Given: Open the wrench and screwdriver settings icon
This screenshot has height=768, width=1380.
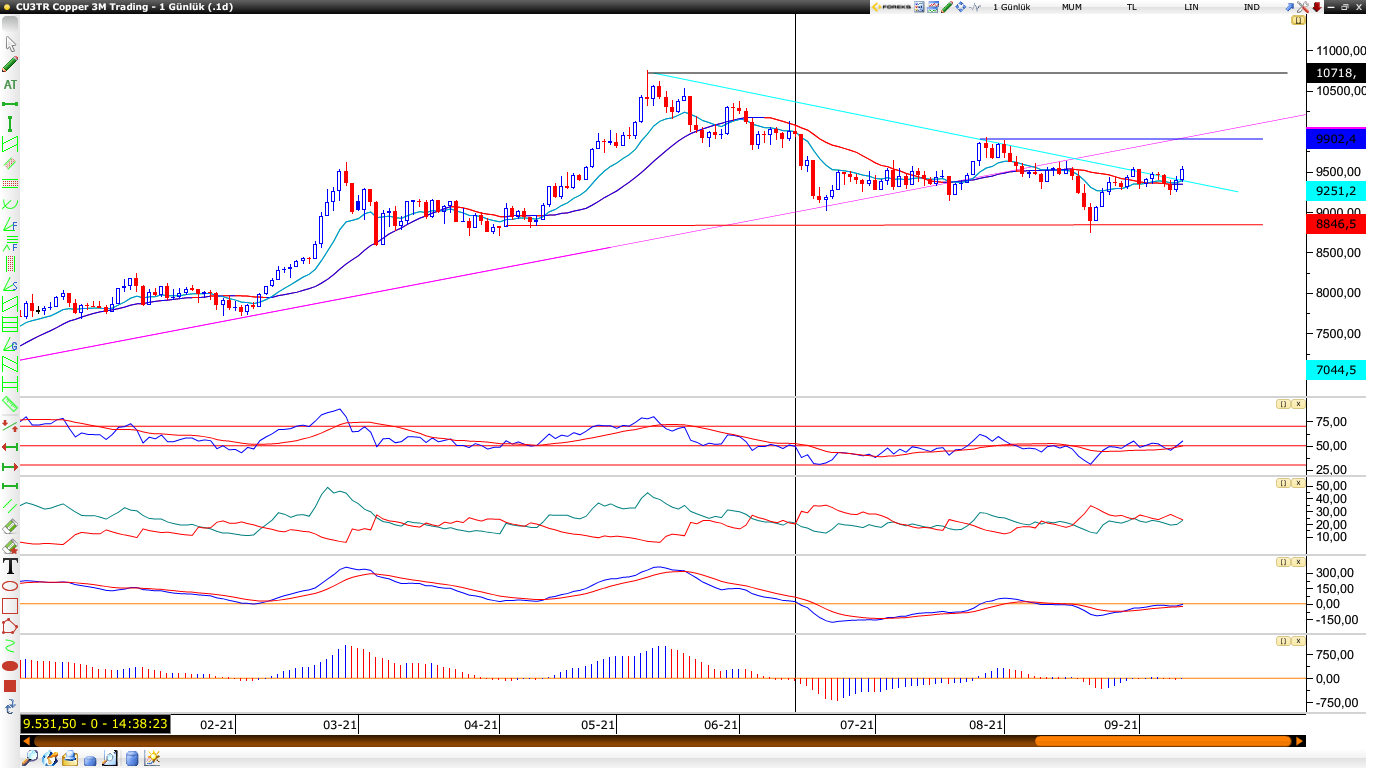Looking at the screenshot, I should [x=1303, y=7].
